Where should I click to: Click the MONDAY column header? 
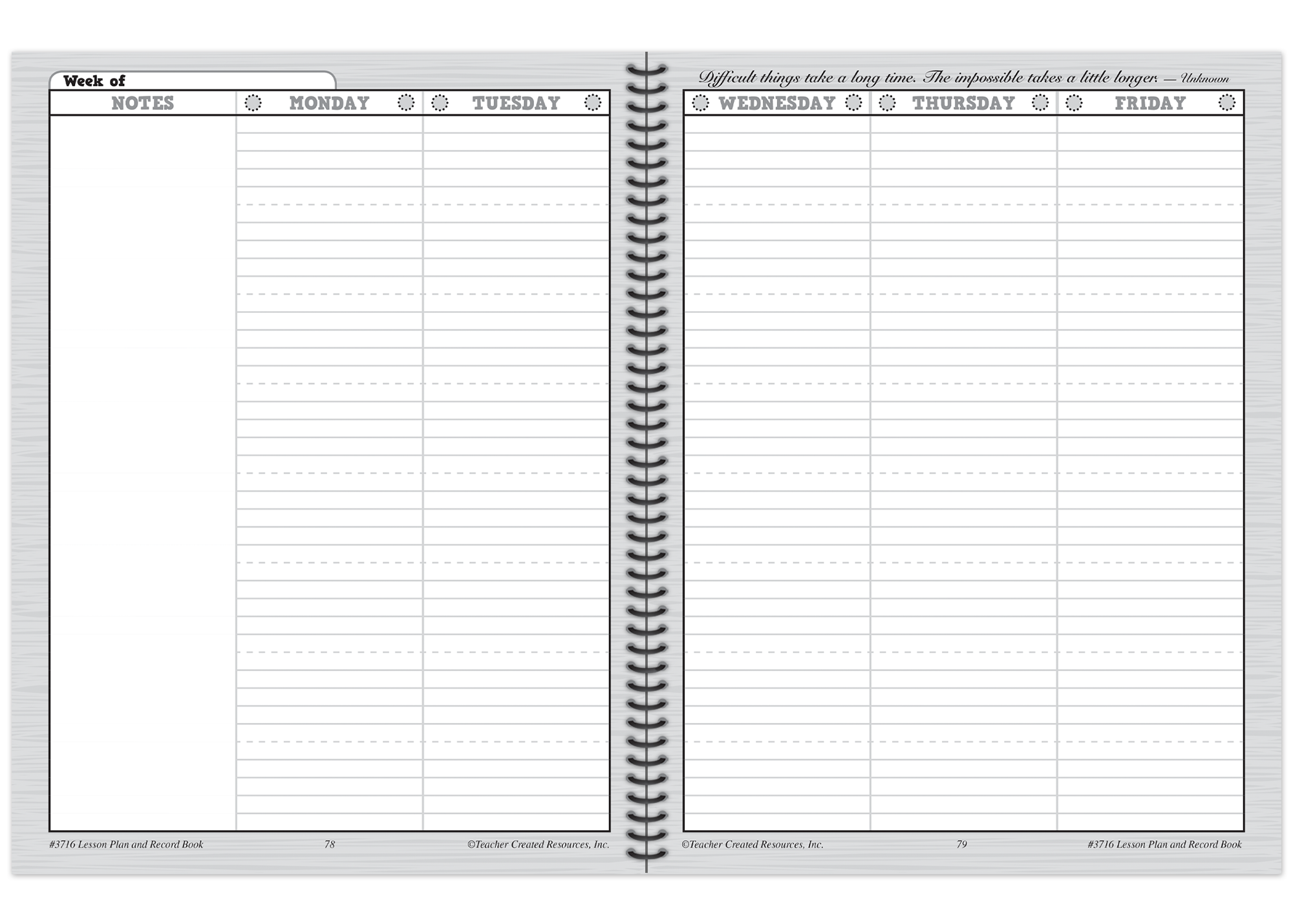(329, 103)
